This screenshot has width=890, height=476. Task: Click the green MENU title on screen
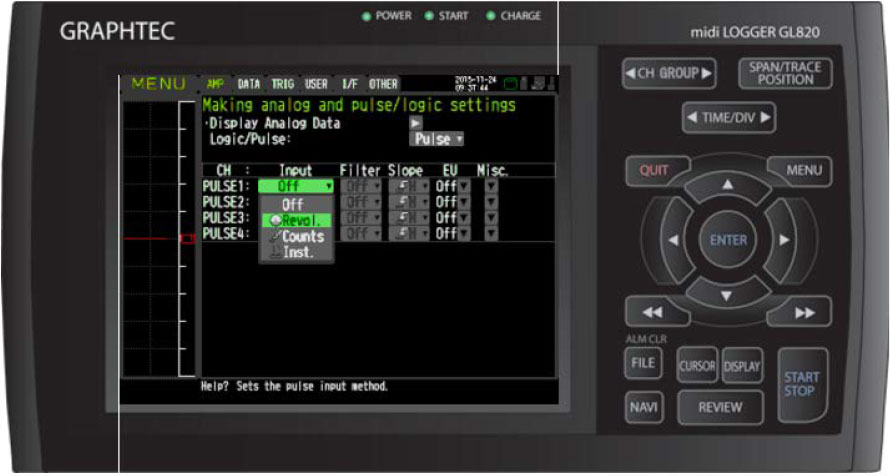[158, 84]
